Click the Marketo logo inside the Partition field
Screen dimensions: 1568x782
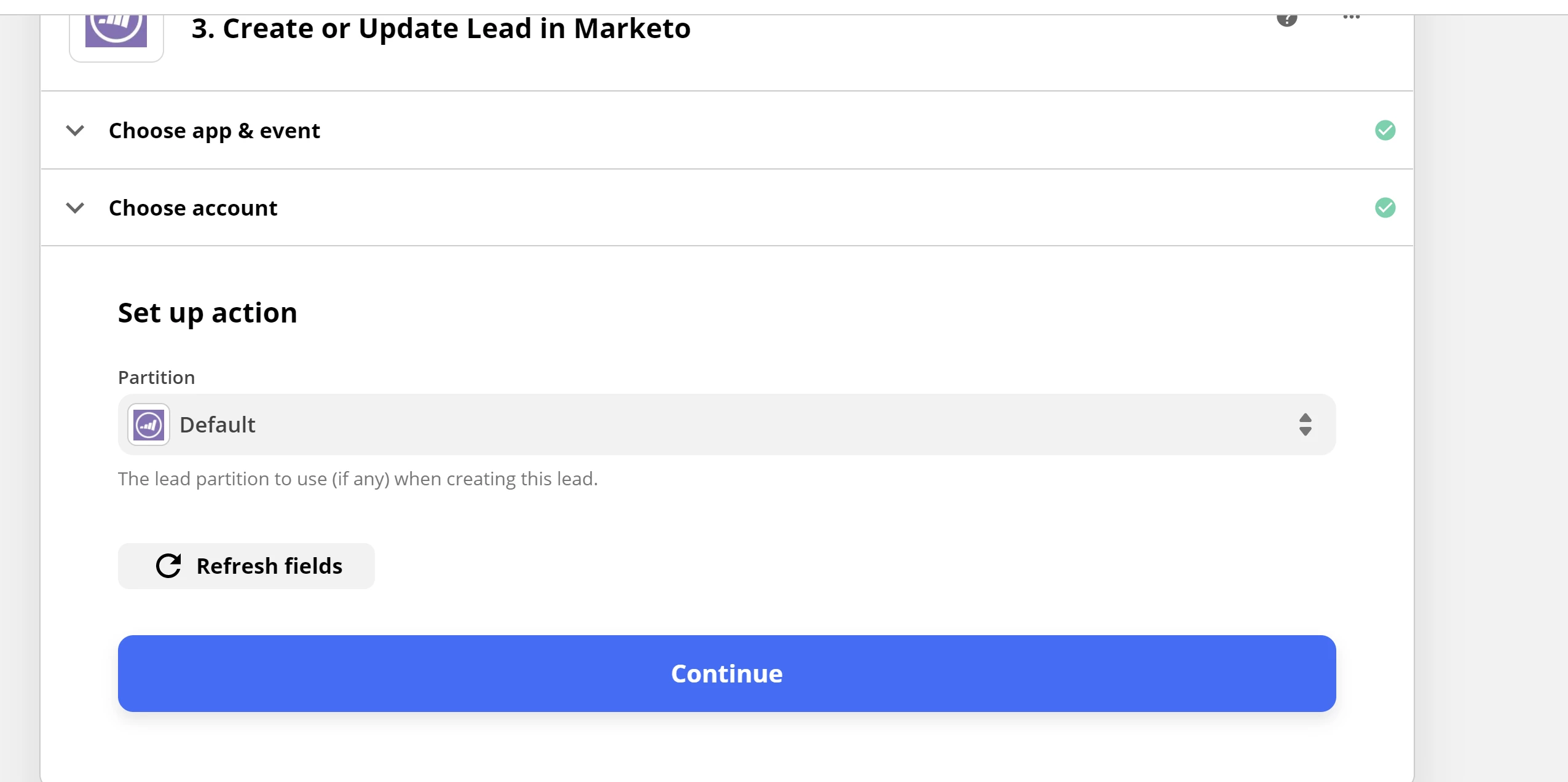click(x=148, y=424)
